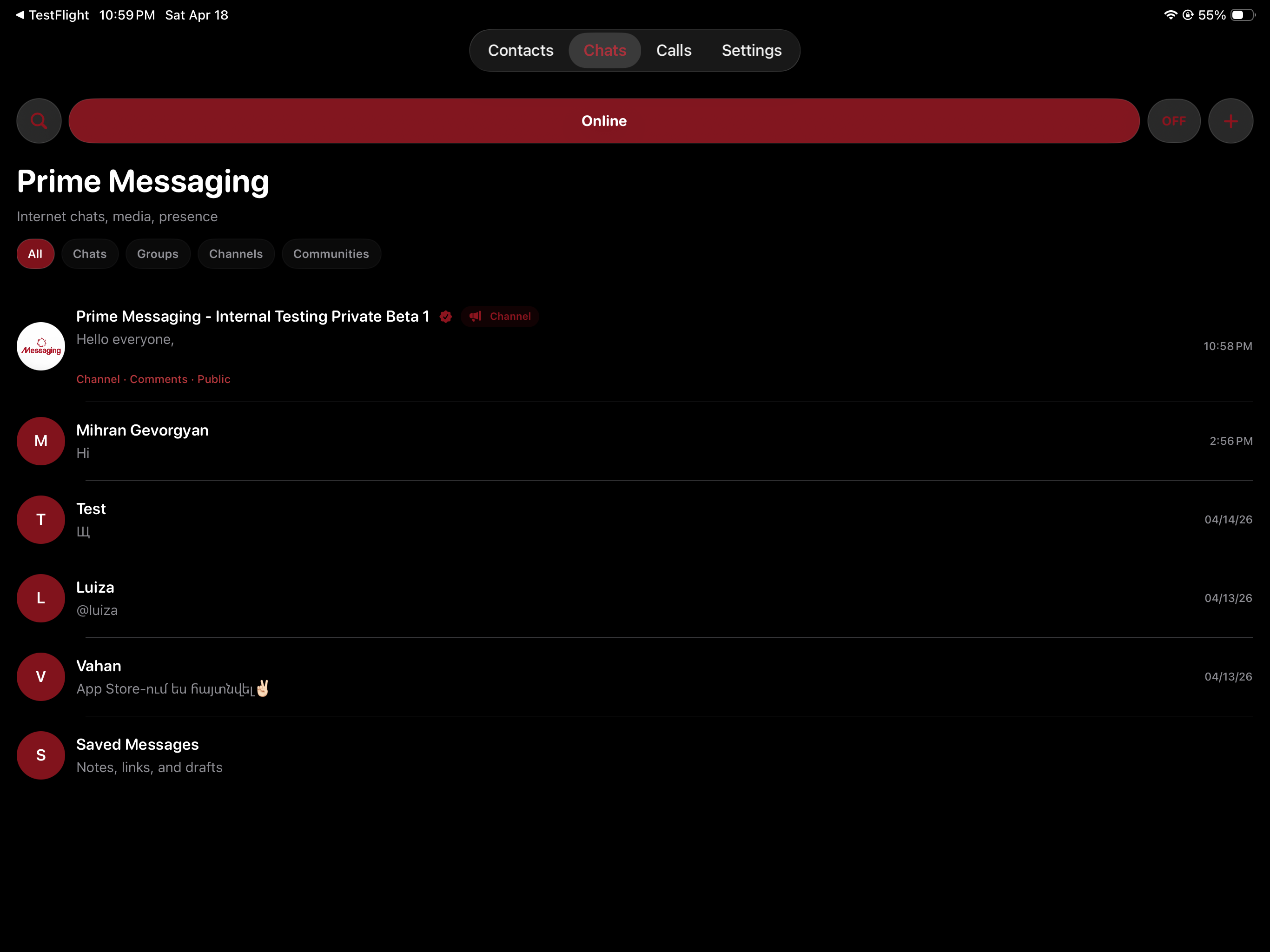
Task: Return to TestFlight via back arrow
Action: (52, 15)
